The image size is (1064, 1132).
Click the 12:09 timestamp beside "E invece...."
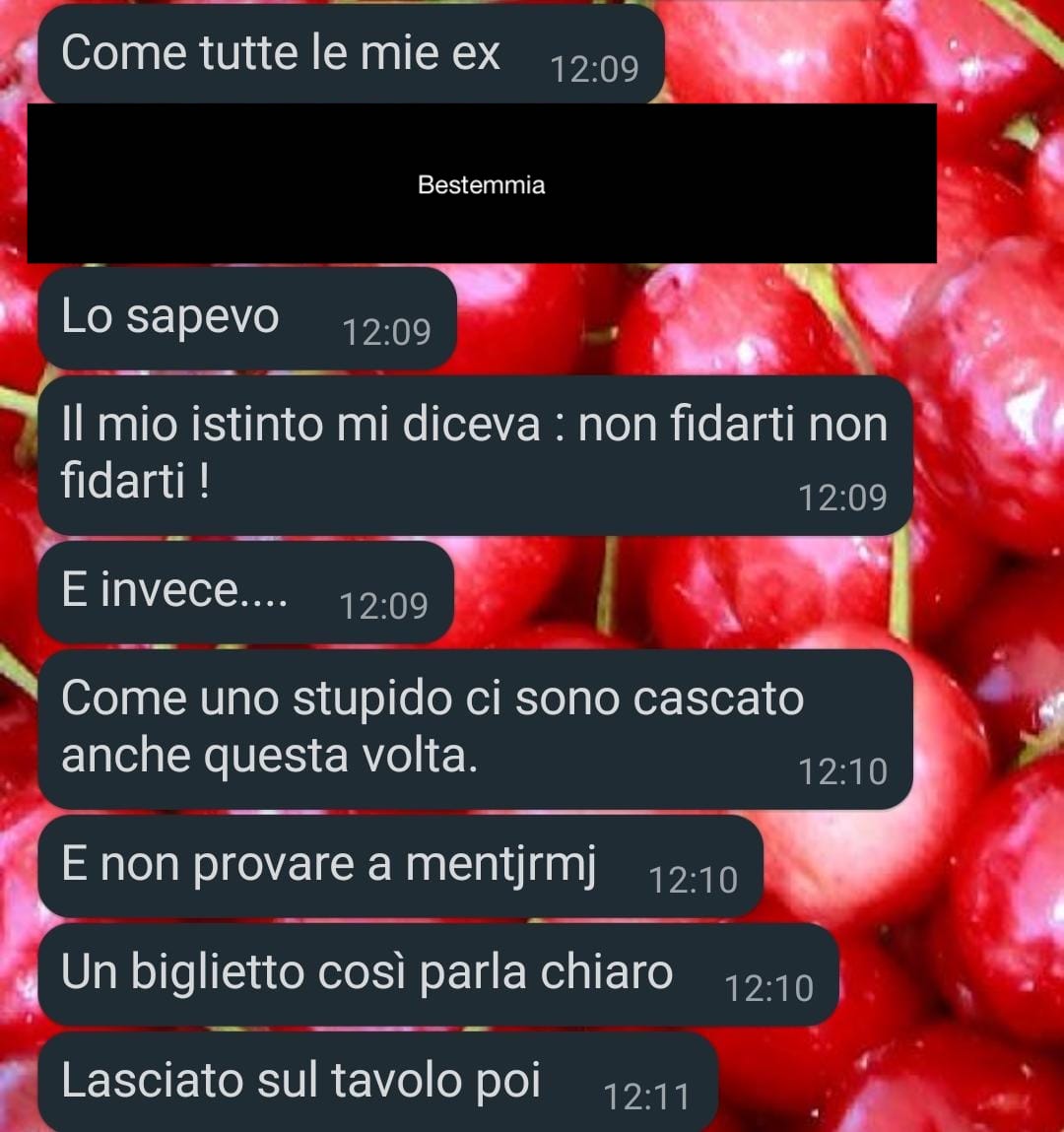point(383,607)
